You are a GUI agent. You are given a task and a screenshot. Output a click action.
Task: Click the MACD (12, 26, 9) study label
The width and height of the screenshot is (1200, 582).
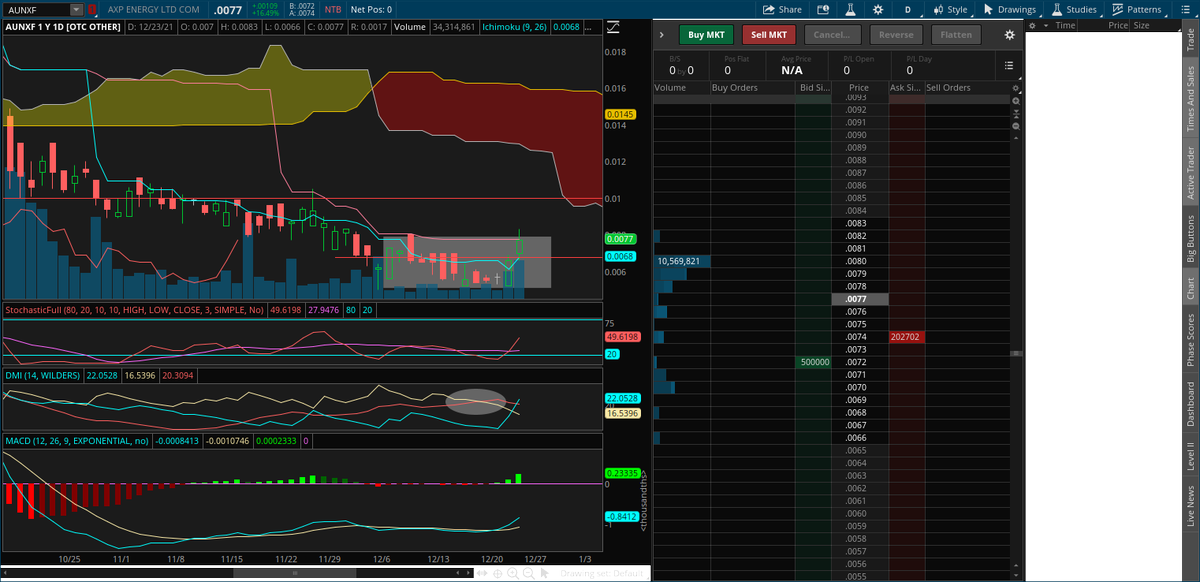[76, 440]
